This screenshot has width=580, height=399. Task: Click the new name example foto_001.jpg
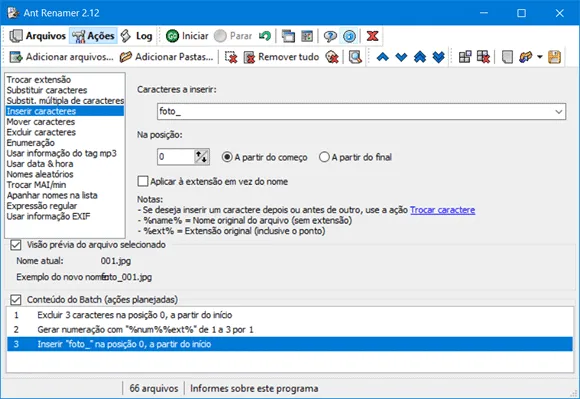point(127,277)
